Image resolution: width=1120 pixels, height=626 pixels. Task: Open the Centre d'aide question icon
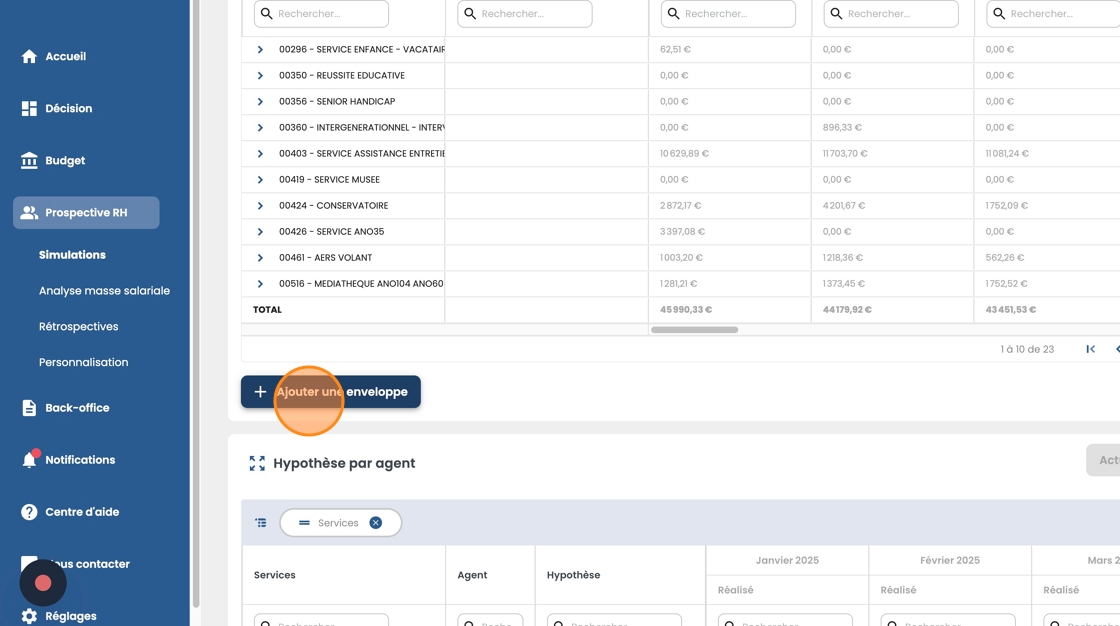(x=29, y=512)
